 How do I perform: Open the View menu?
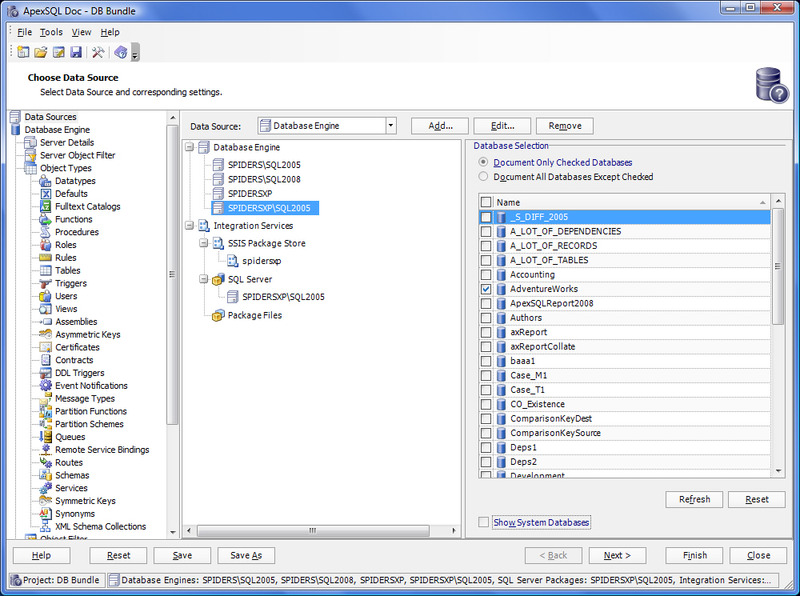[x=81, y=32]
